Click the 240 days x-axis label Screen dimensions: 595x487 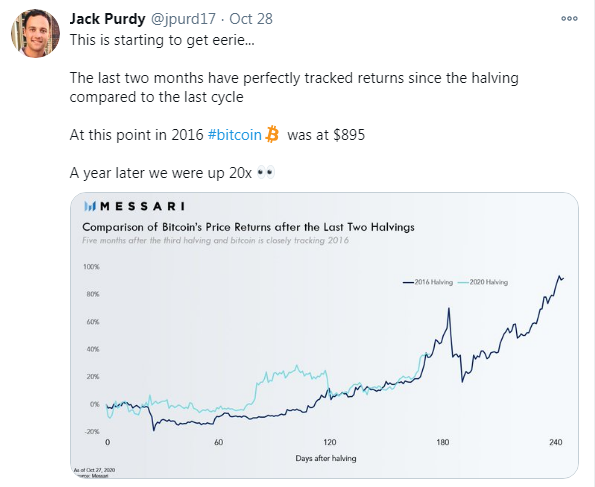click(x=556, y=442)
